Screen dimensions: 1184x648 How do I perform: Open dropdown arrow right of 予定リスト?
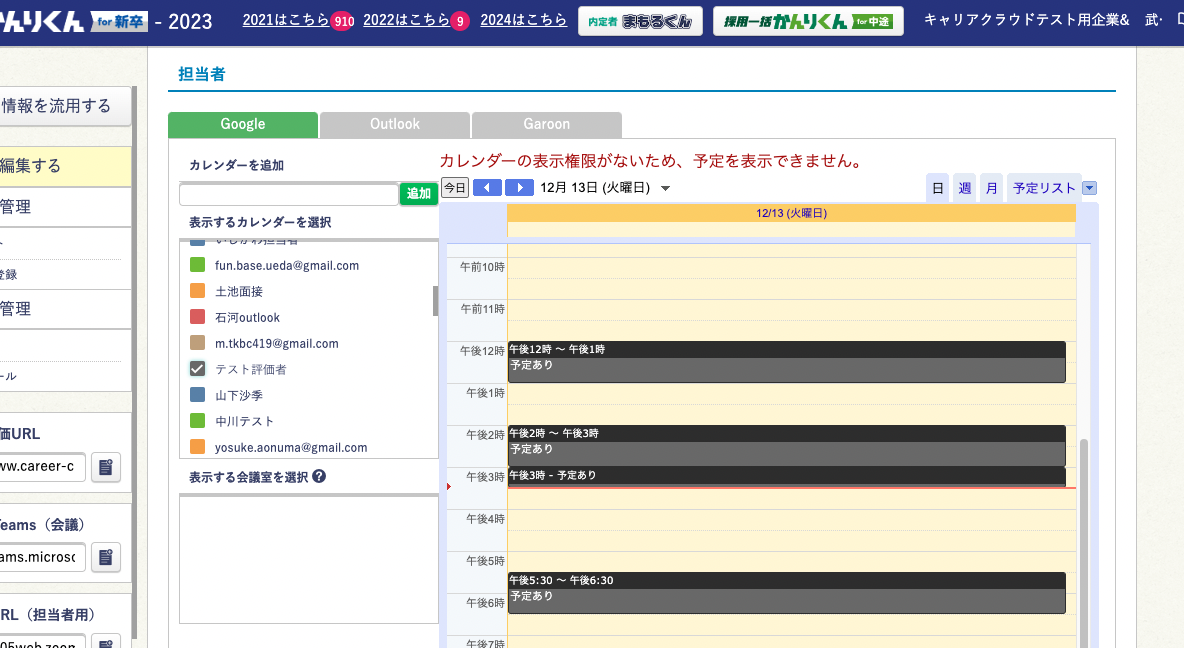[1090, 188]
